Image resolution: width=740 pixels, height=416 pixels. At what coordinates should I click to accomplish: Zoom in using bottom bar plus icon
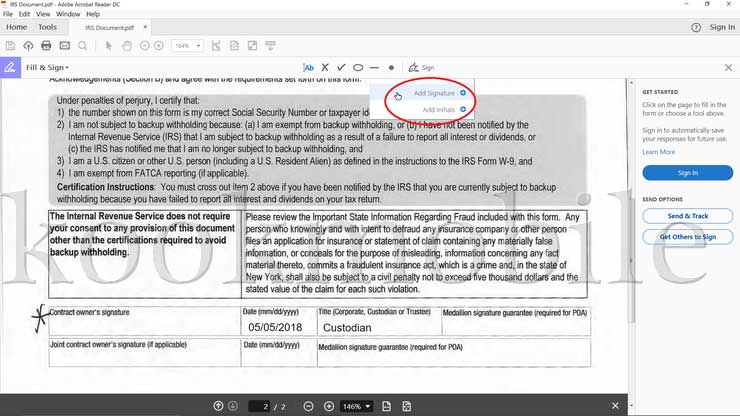click(329, 406)
